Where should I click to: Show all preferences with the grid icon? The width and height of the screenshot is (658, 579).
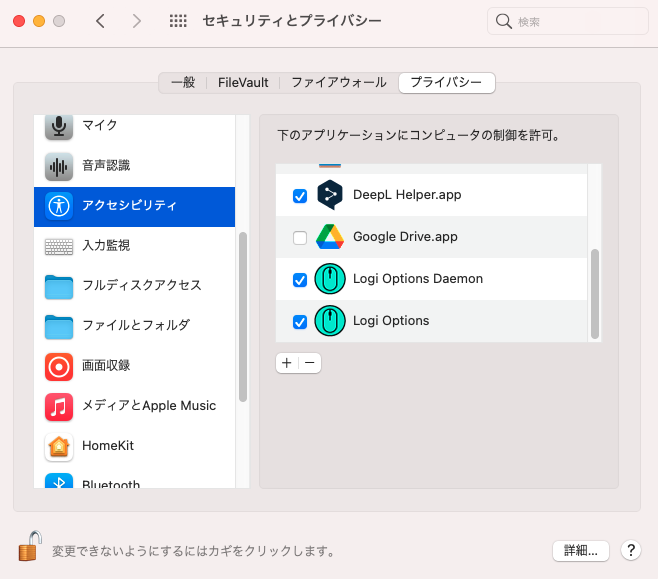pos(178,21)
